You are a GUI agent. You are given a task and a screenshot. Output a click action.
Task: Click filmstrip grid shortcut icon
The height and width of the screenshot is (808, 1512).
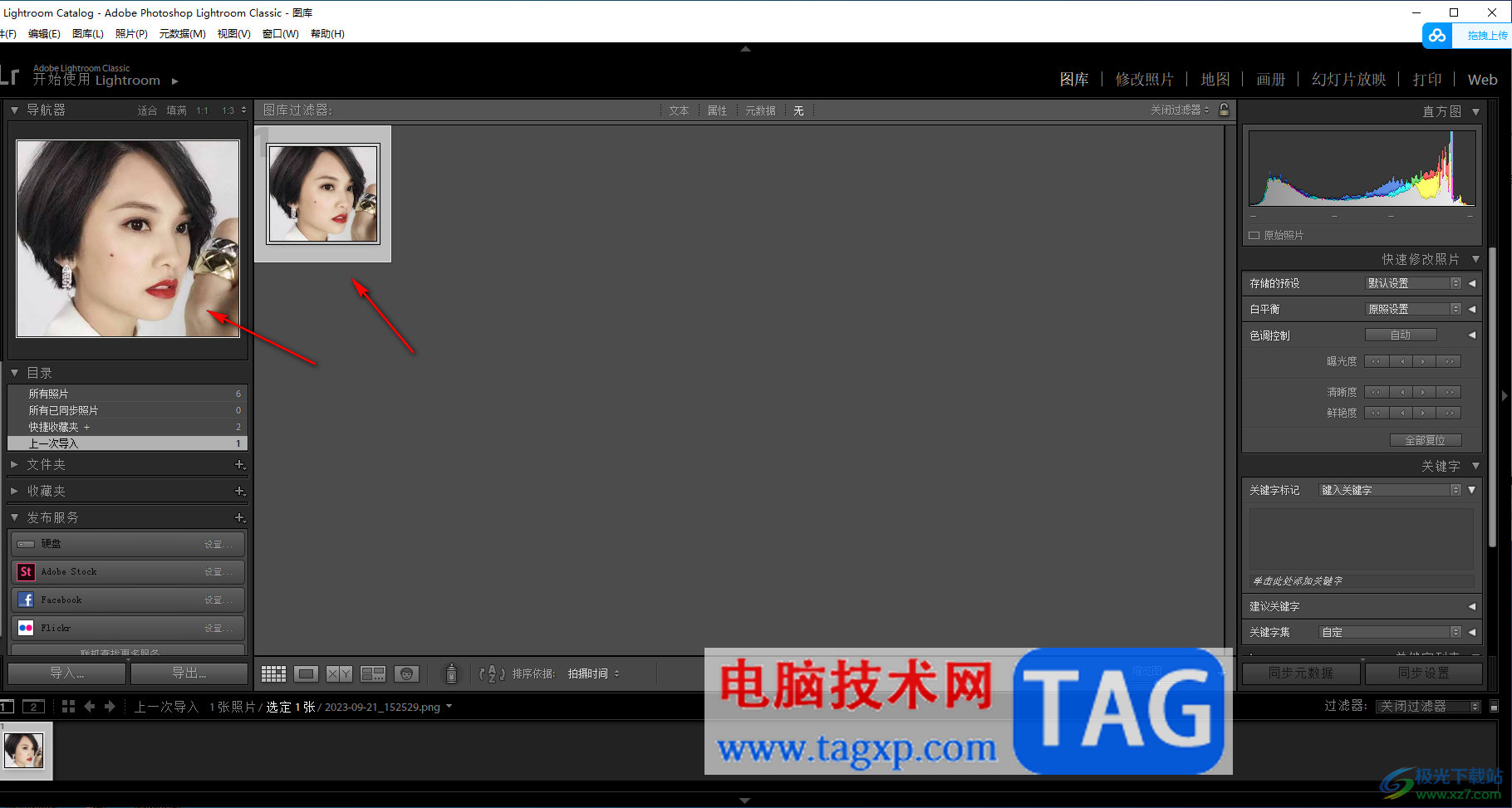pos(68,707)
